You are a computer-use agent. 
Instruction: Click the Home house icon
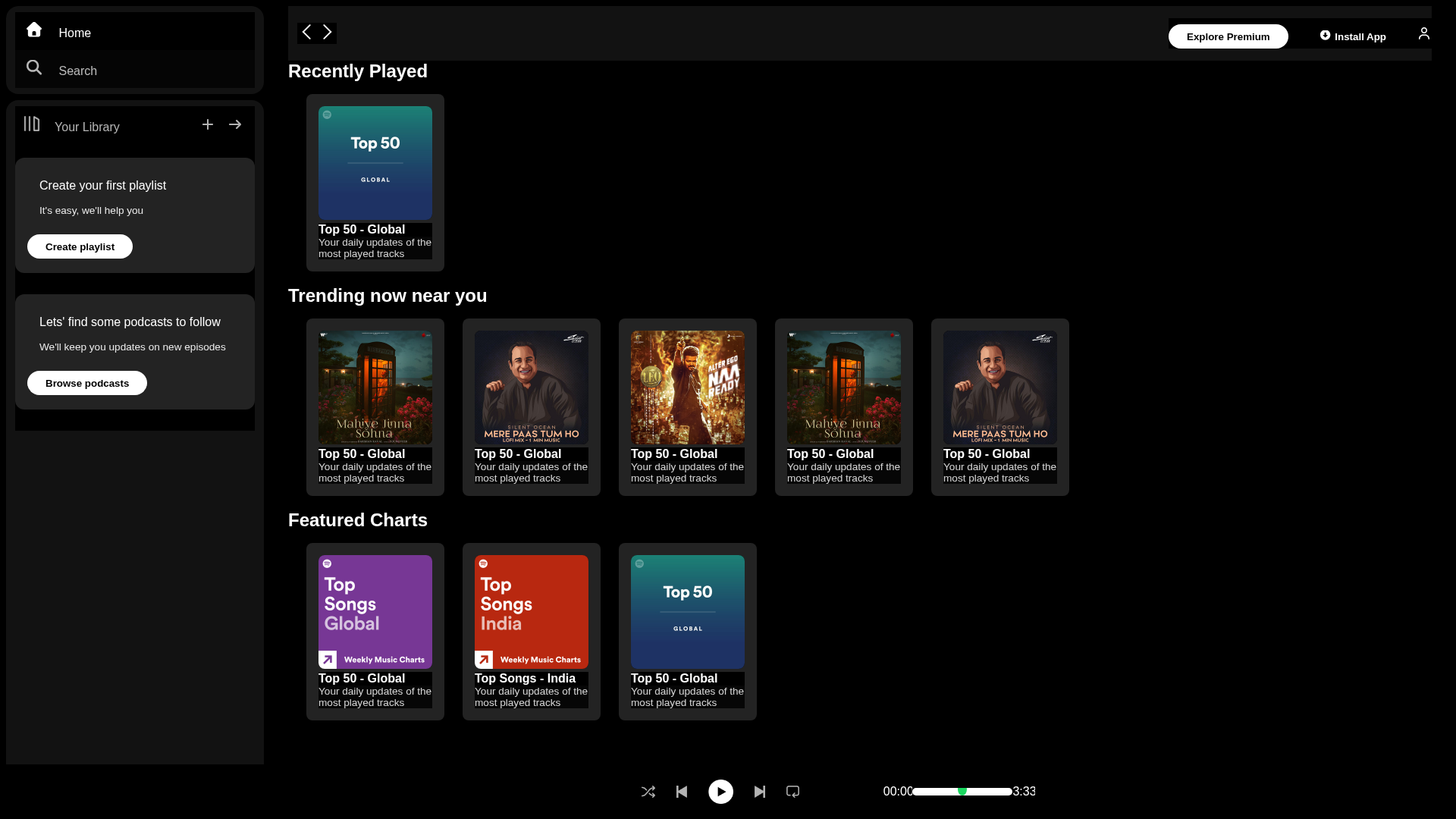(x=34, y=30)
